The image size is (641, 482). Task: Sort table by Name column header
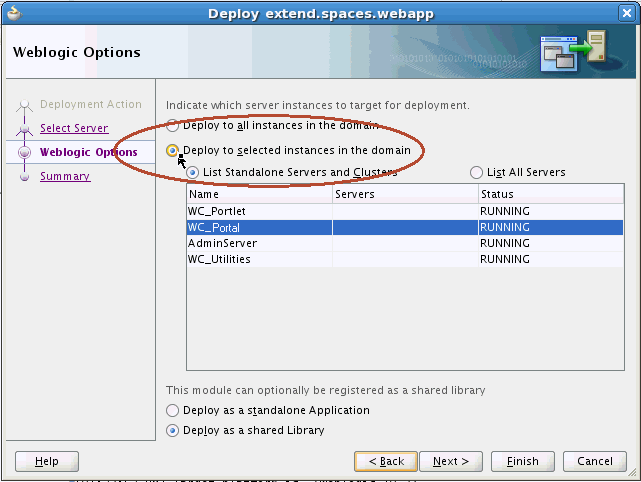tap(258, 194)
